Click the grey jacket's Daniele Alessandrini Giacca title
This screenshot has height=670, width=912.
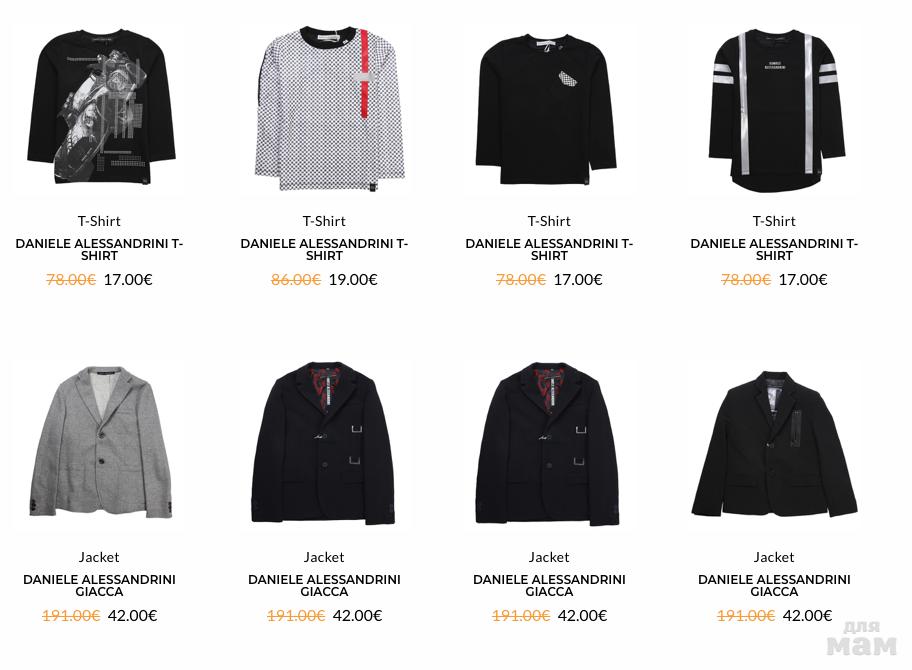(99, 586)
